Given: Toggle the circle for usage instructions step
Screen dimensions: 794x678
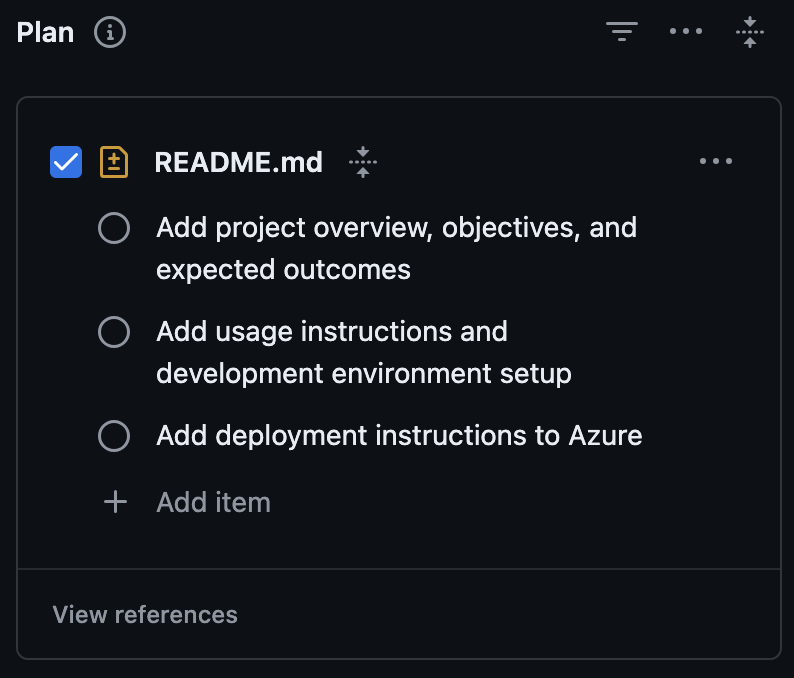Looking at the screenshot, I should (114, 332).
